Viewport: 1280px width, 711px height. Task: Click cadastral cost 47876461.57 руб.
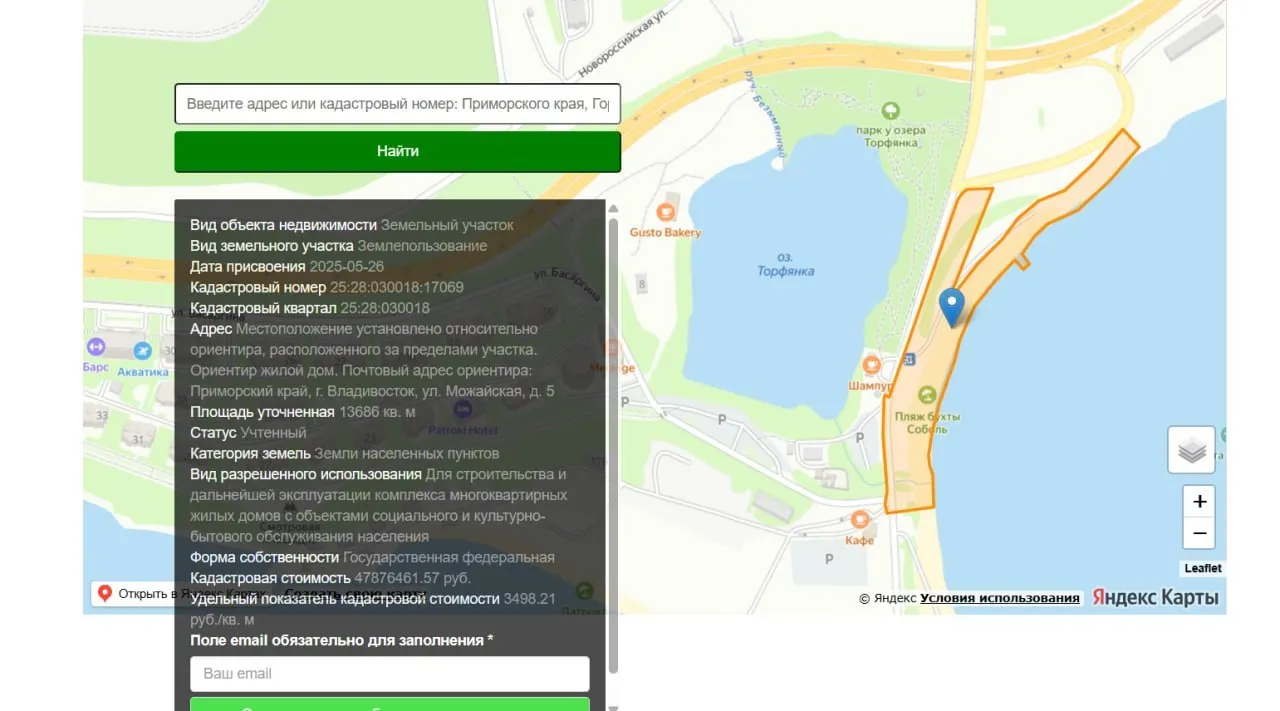click(x=412, y=578)
